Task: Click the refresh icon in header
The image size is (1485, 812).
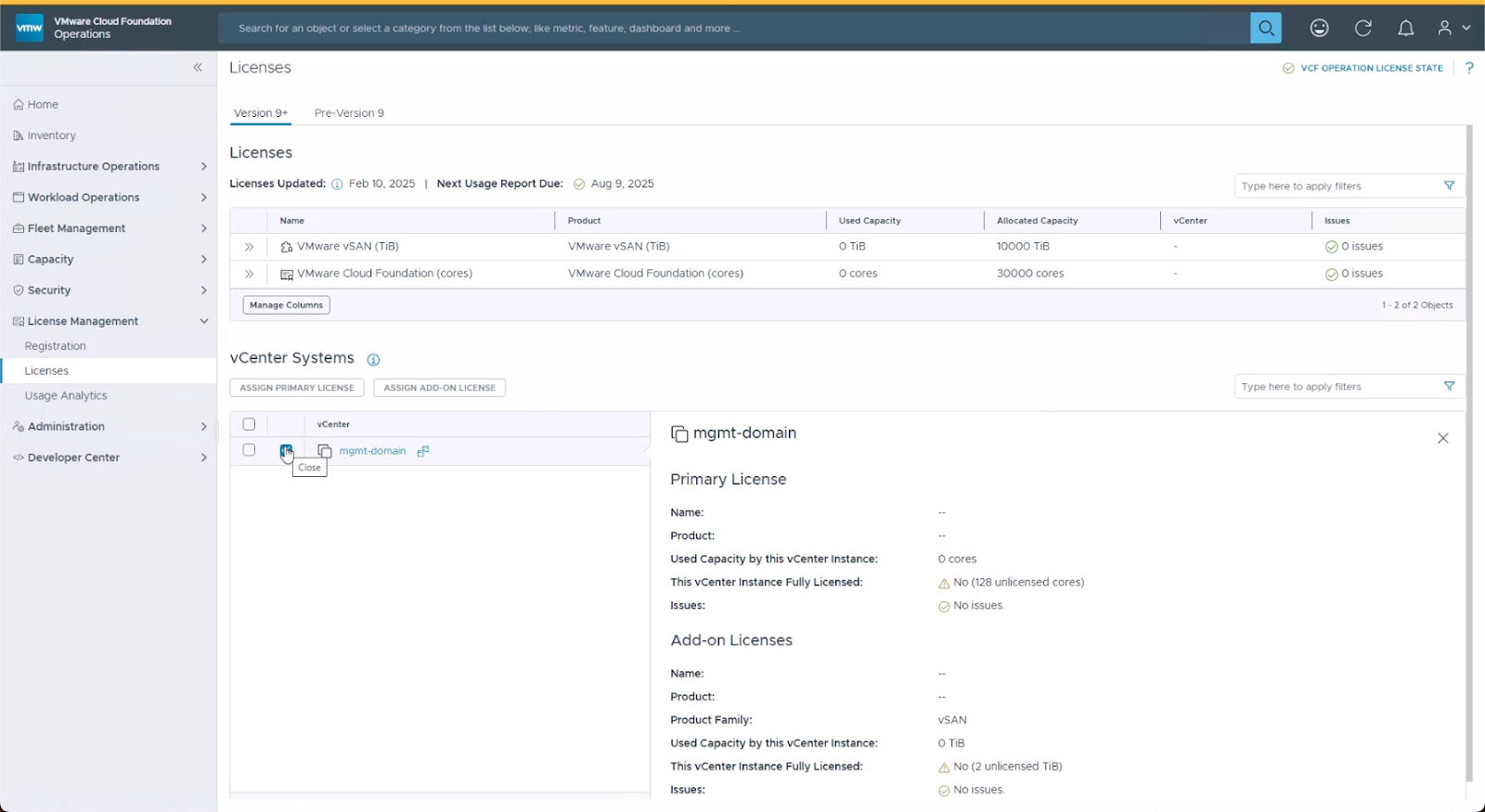Action: (x=1362, y=28)
